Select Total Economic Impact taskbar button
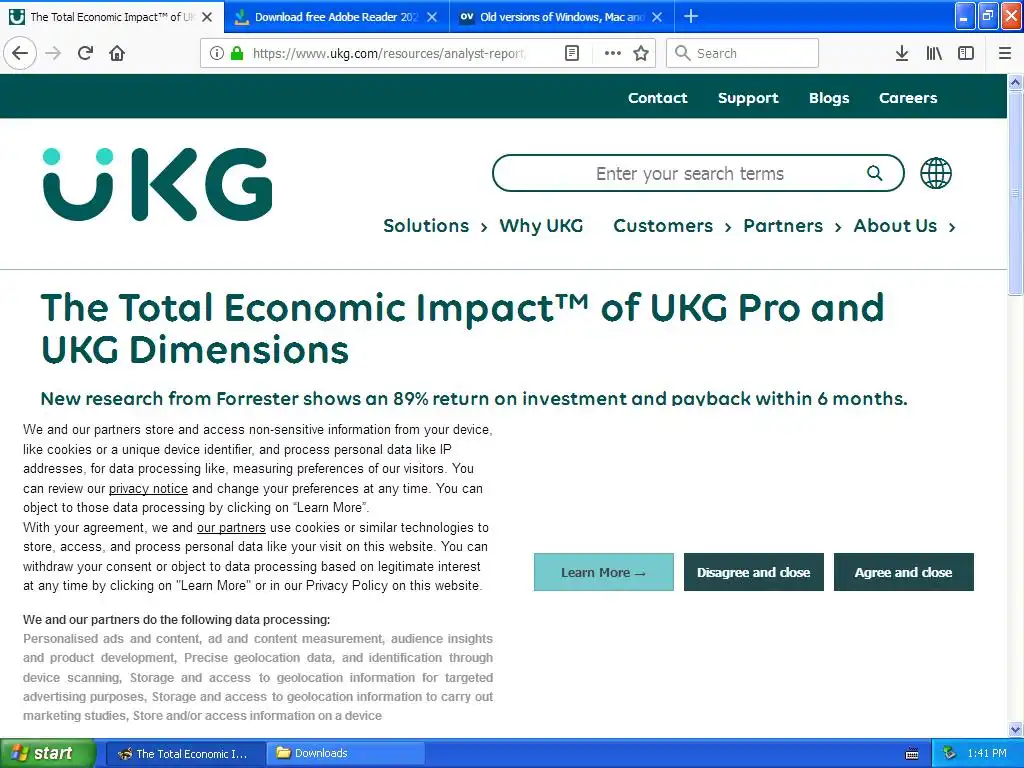Screen dimensions: 1024x768 (x=185, y=753)
